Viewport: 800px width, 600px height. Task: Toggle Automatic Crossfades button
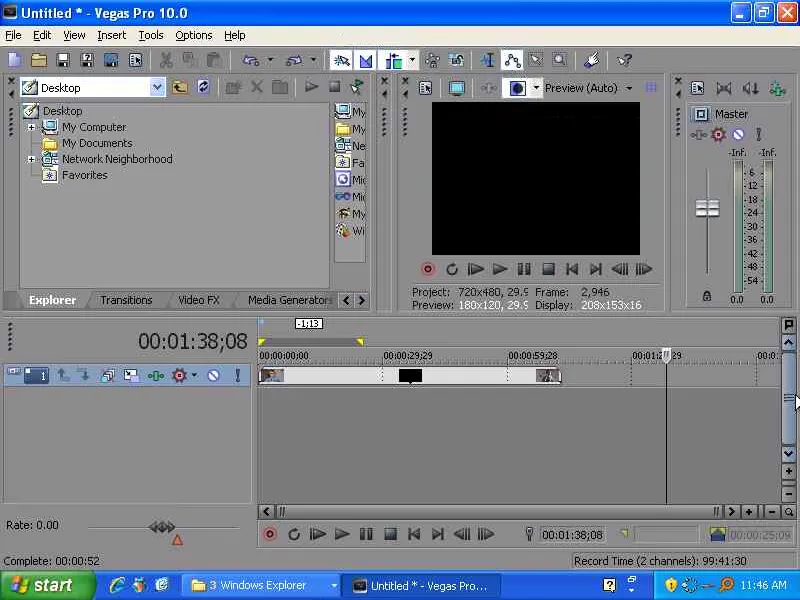coord(366,60)
